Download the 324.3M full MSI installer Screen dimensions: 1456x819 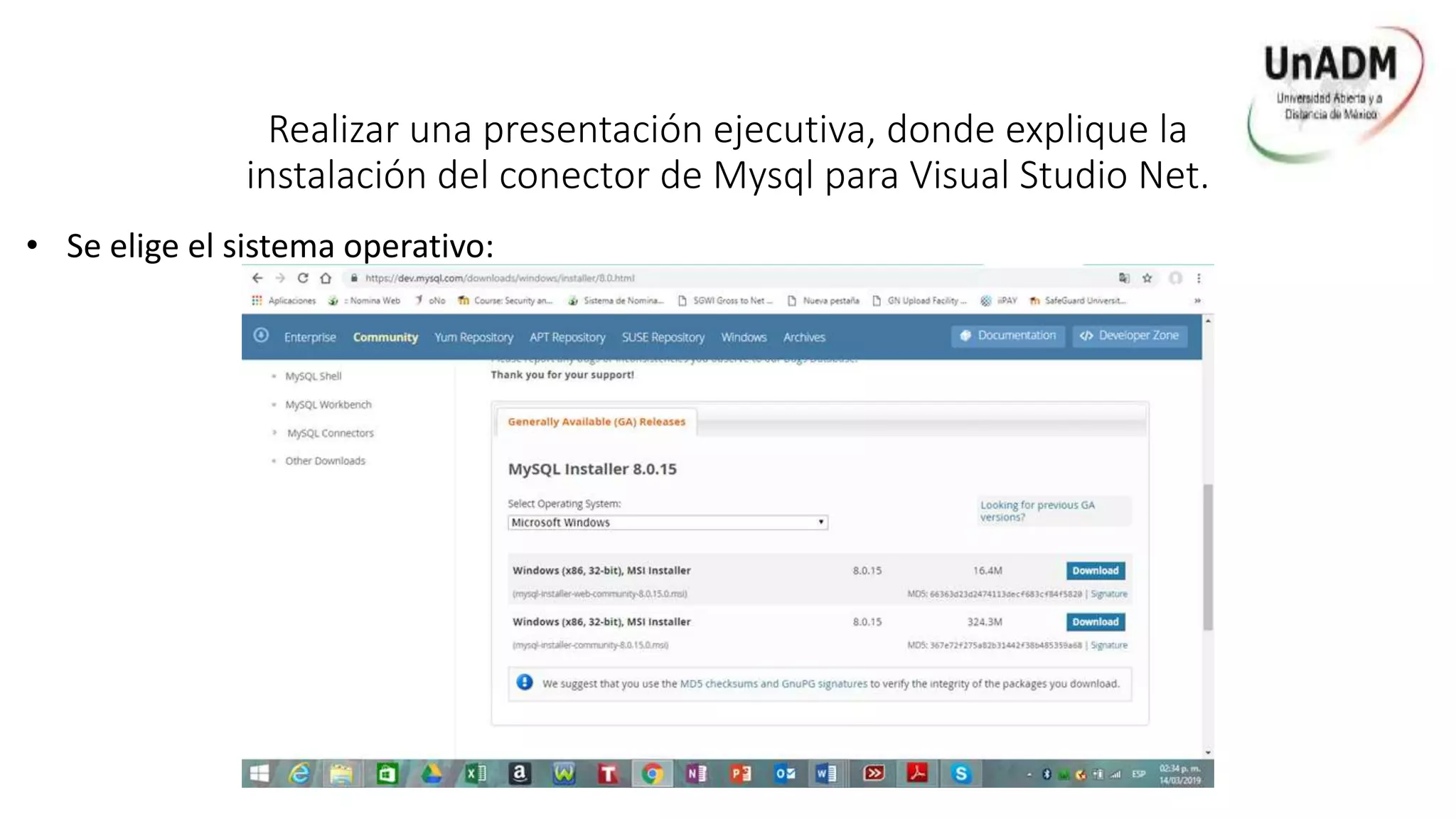[x=1095, y=621]
